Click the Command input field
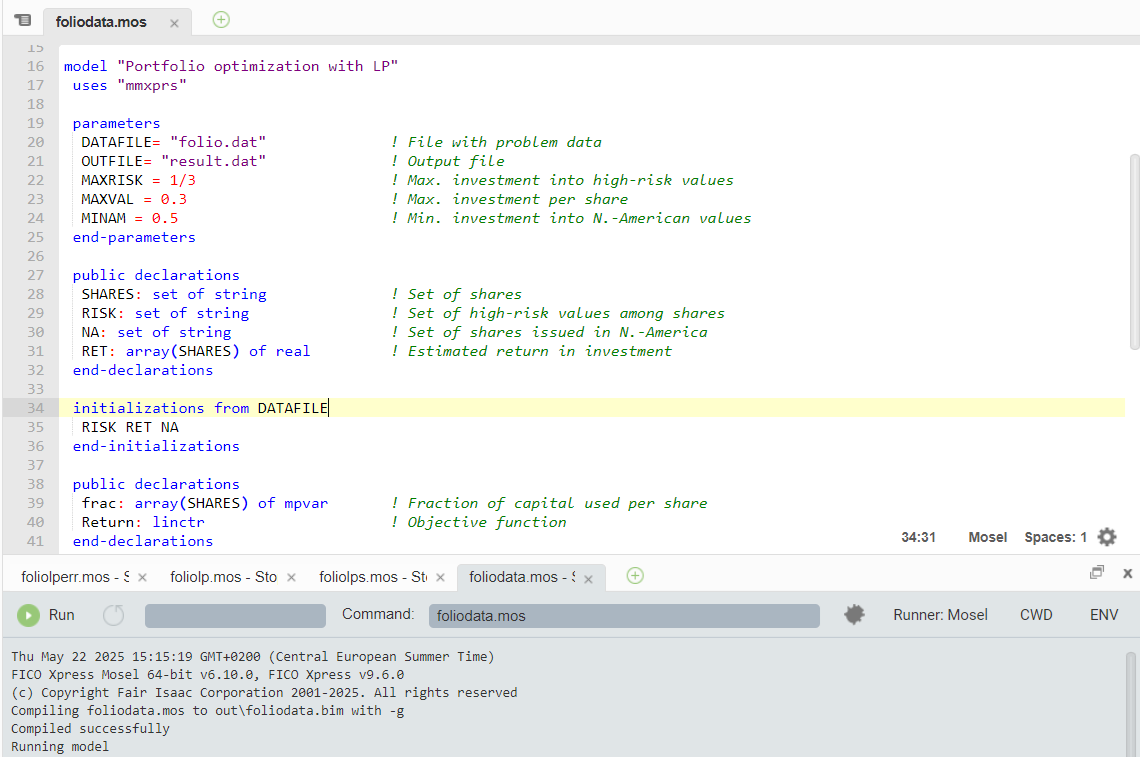This screenshot has width=1140, height=757. 624,616
